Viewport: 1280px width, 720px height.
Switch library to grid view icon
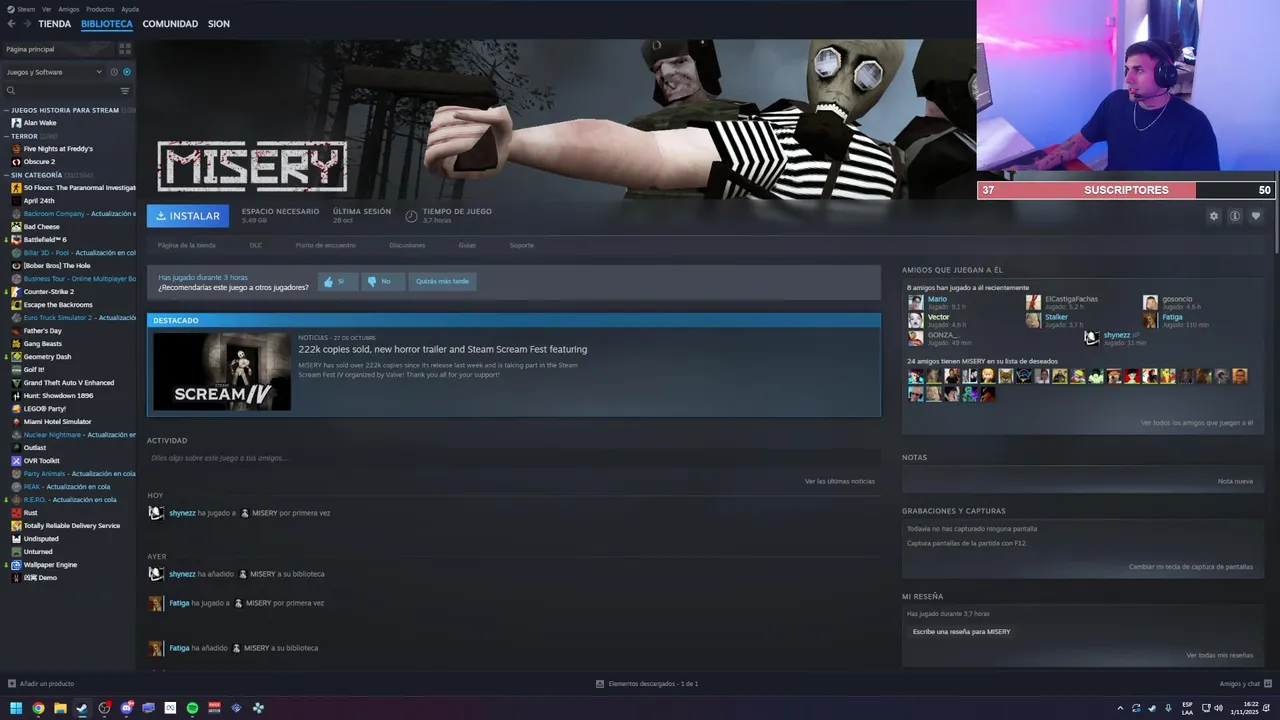click(125, 49)
